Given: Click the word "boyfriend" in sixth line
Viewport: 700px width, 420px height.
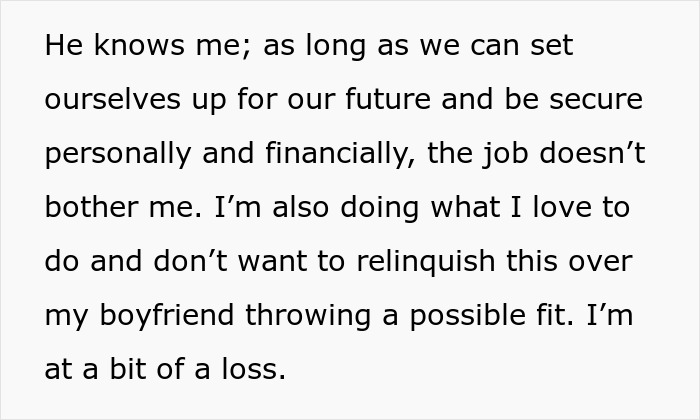Looking at the screenshot, I should coord(167,316).
